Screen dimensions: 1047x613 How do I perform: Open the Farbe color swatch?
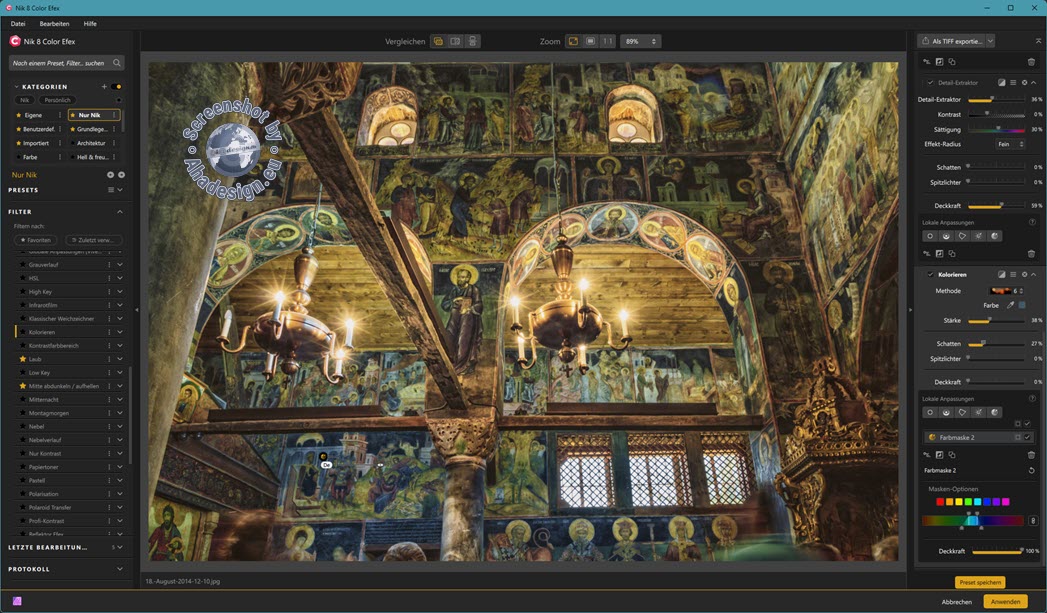1022,305
